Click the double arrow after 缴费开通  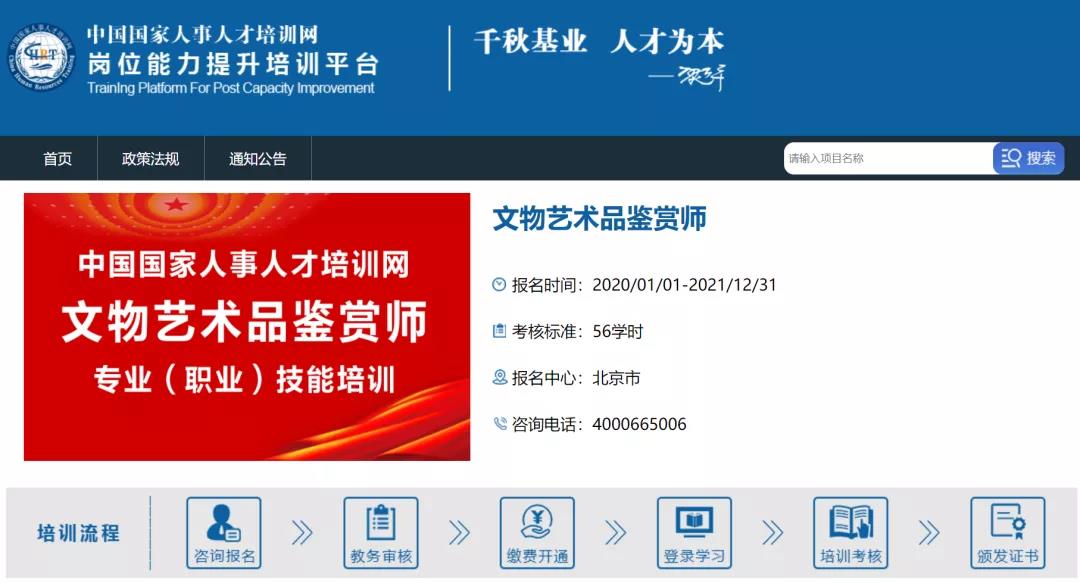coord(616,533)
